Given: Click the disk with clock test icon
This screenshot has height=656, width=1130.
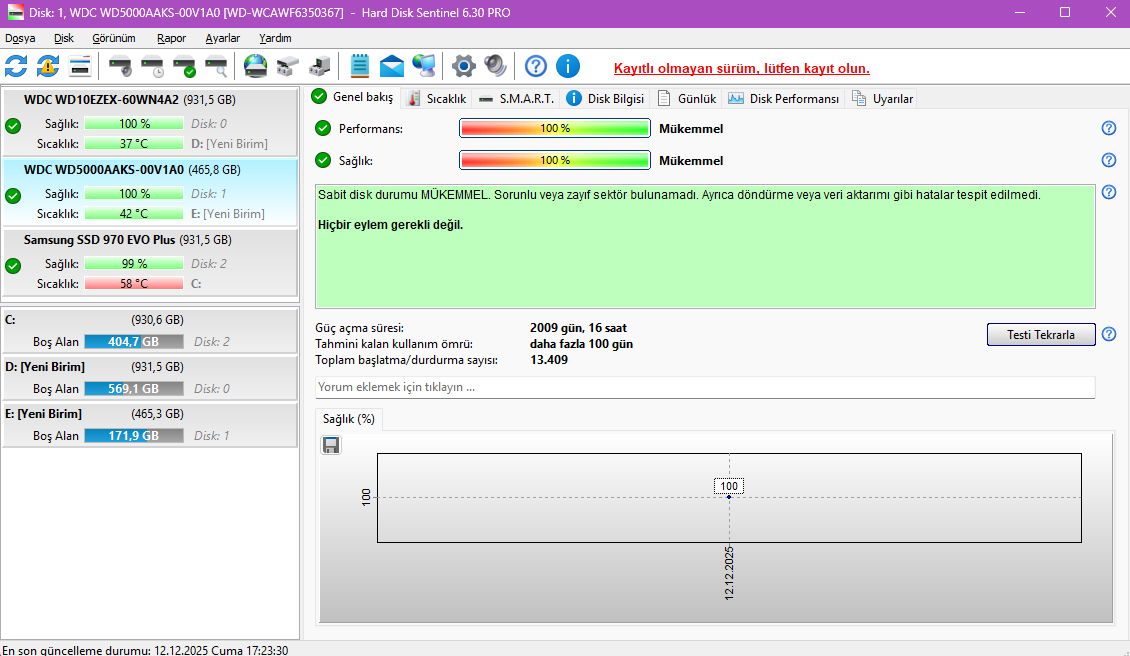Looking at the screenshot, I should click(x=152, y=66).
